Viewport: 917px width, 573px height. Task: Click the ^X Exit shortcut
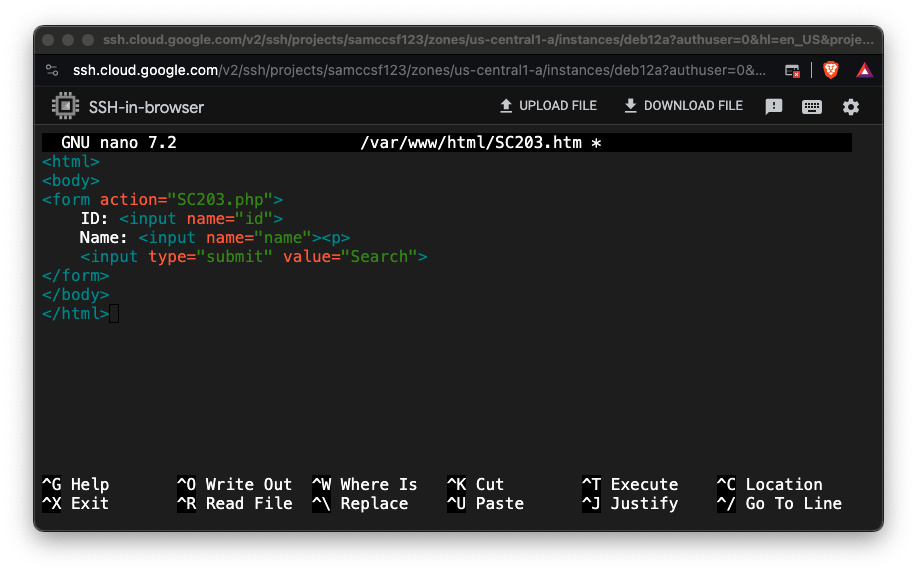pos(75,503)
